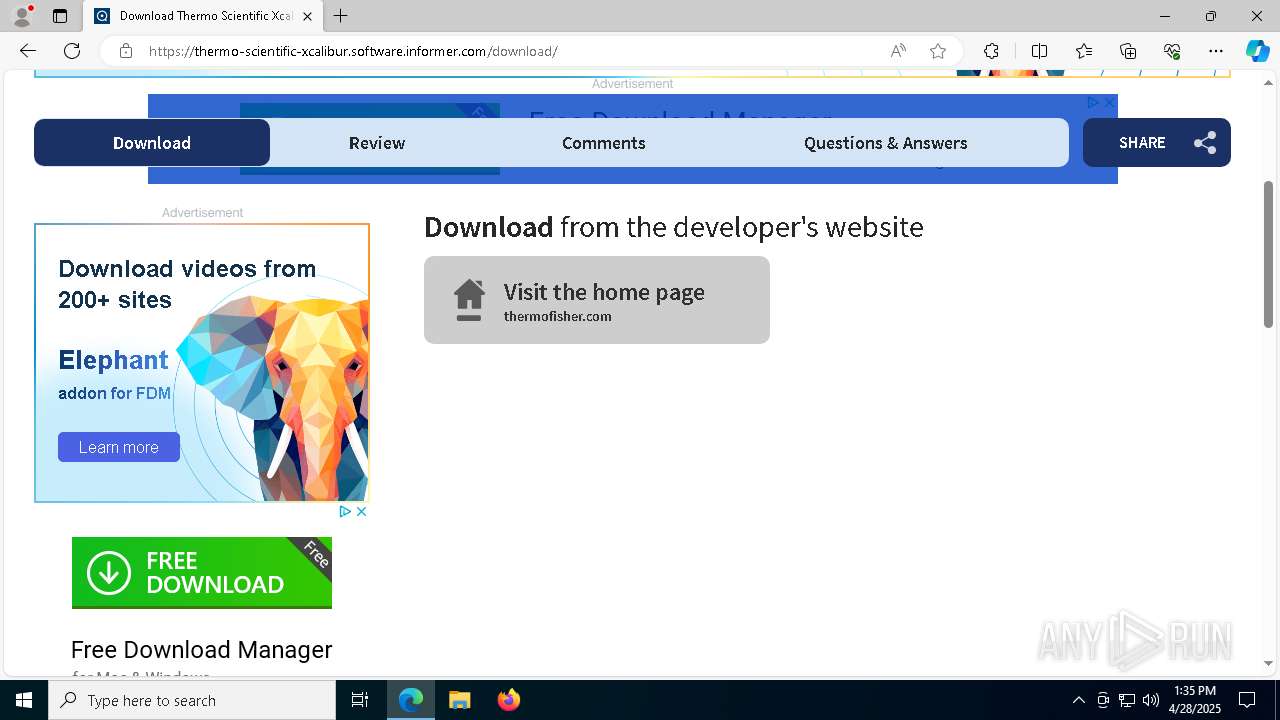Open the notification center icon

click(1247, 700)
